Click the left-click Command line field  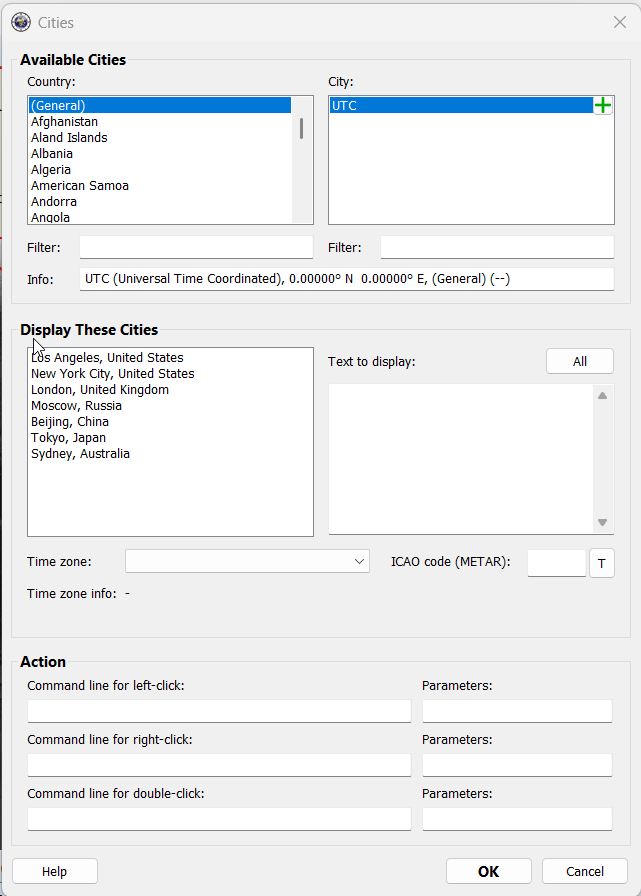tap(219, 711)
